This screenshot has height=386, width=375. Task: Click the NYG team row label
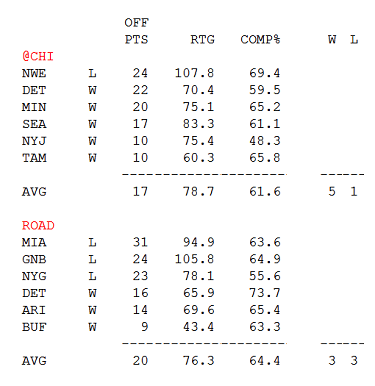(x=34, y=276)
